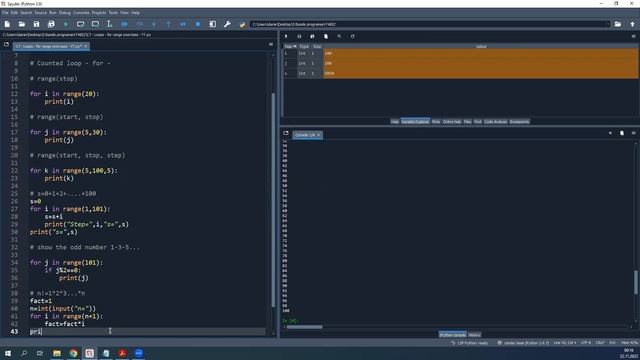Maximize current pane icon
Viewport: 640px width, 360px height.
213,24
